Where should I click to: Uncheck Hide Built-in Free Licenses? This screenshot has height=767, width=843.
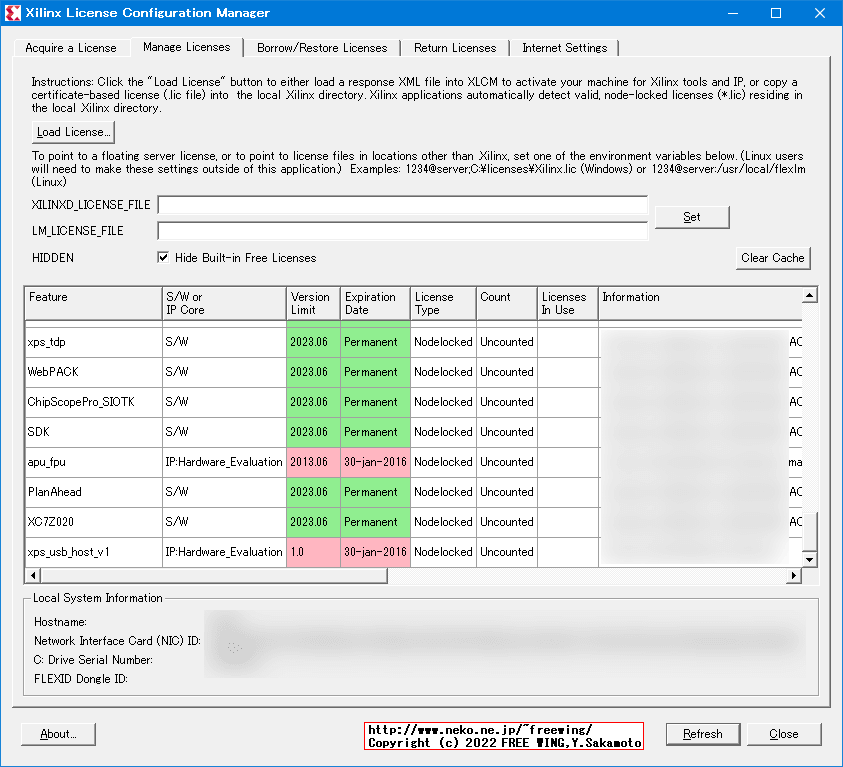coord(163,257)
